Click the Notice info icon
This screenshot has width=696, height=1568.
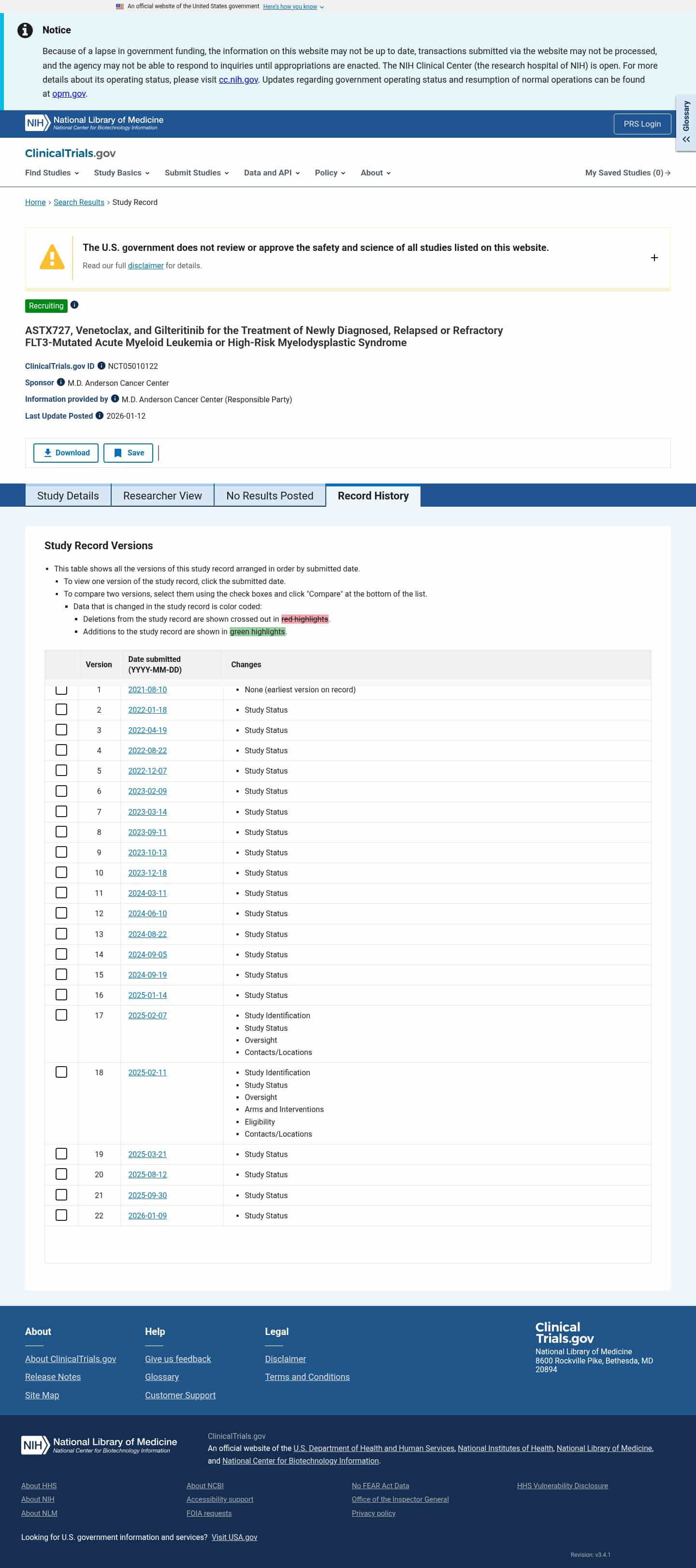(25, 30)
